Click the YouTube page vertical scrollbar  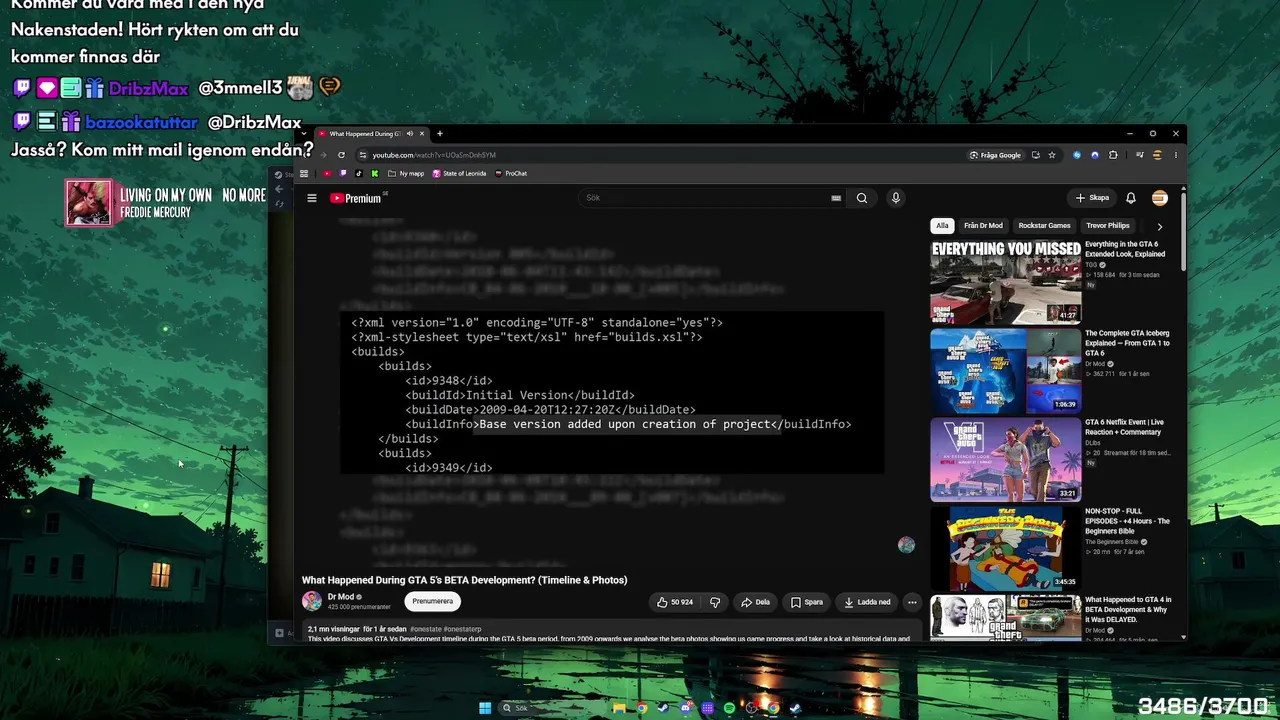(x=1184, y=230)
